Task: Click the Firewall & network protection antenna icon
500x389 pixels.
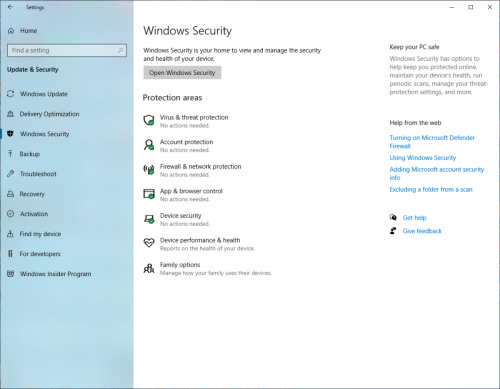Action: point(149,169)
